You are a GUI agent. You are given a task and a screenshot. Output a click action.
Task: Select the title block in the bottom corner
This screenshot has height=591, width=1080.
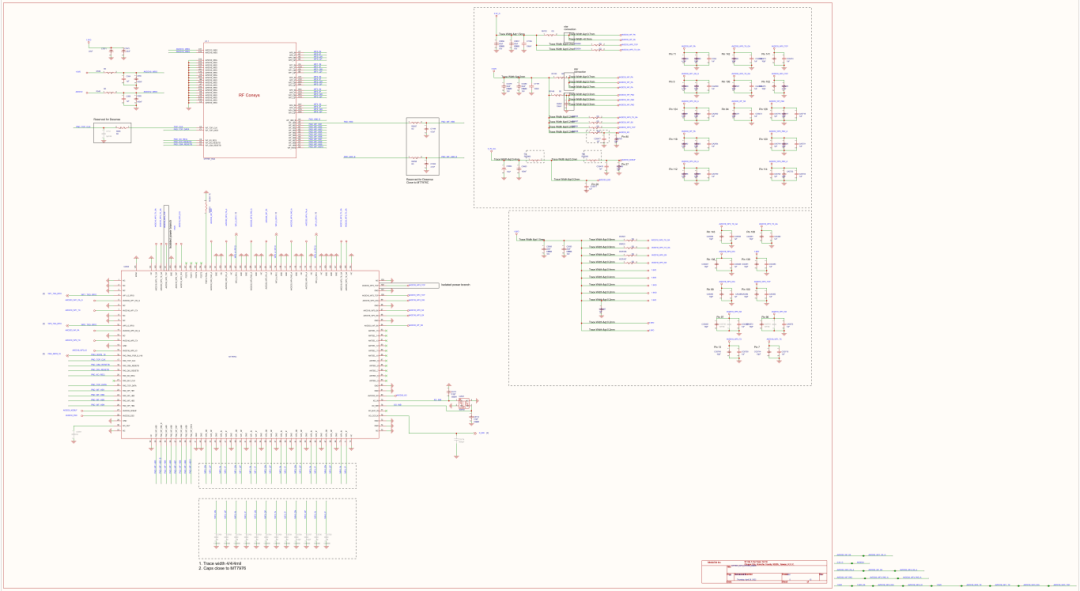(764, 572)
